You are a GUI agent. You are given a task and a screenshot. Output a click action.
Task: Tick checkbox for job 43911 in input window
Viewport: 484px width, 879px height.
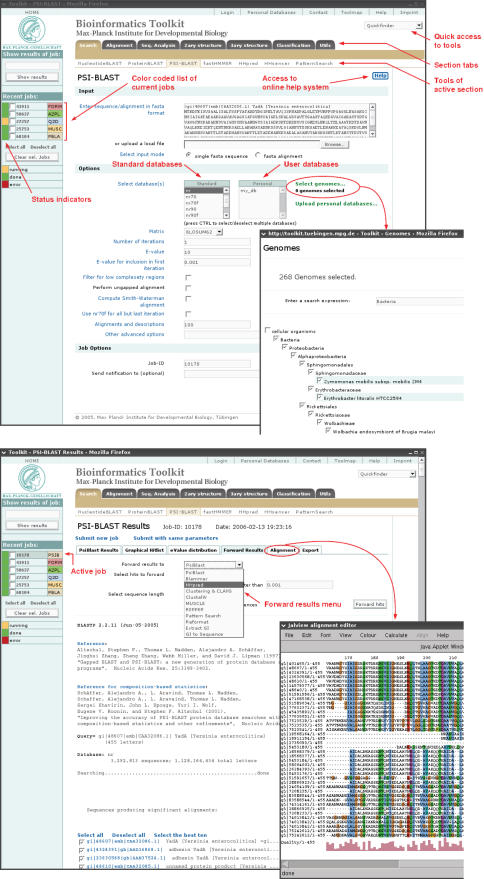tap(12, 107)
